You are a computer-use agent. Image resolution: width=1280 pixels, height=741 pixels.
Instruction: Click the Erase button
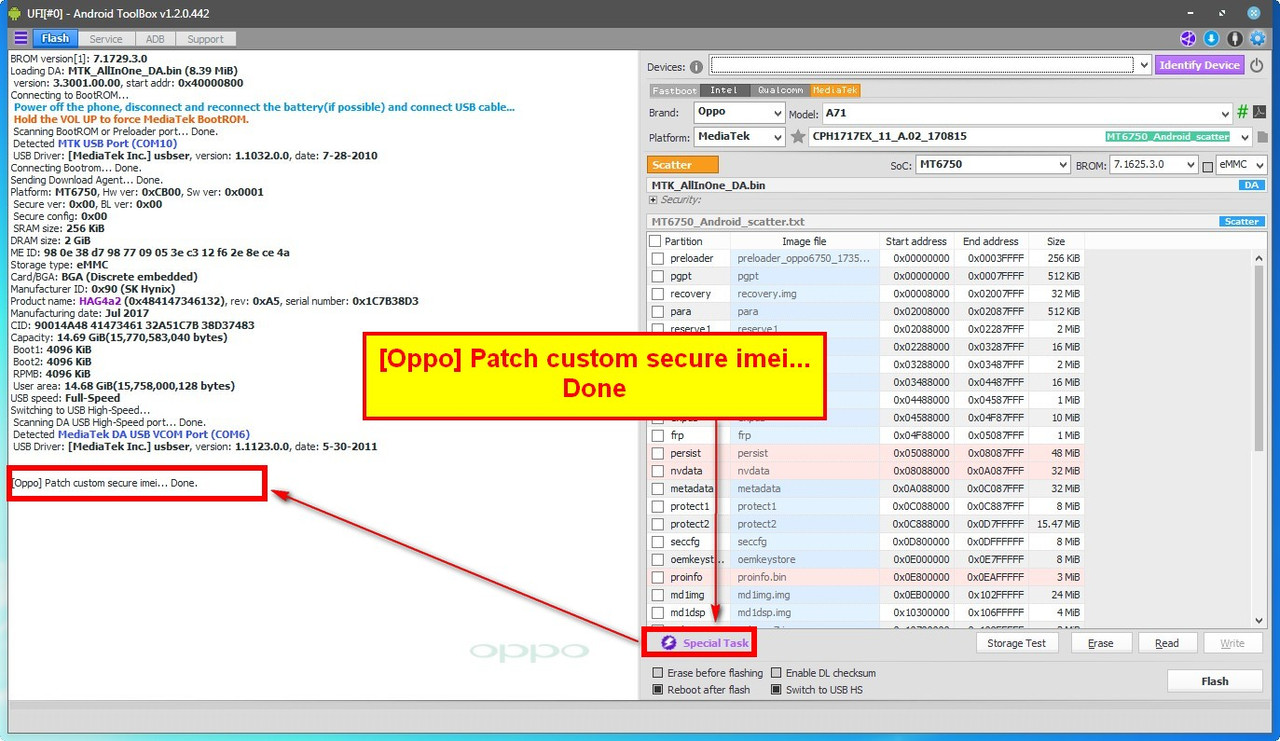[1101, 643]
